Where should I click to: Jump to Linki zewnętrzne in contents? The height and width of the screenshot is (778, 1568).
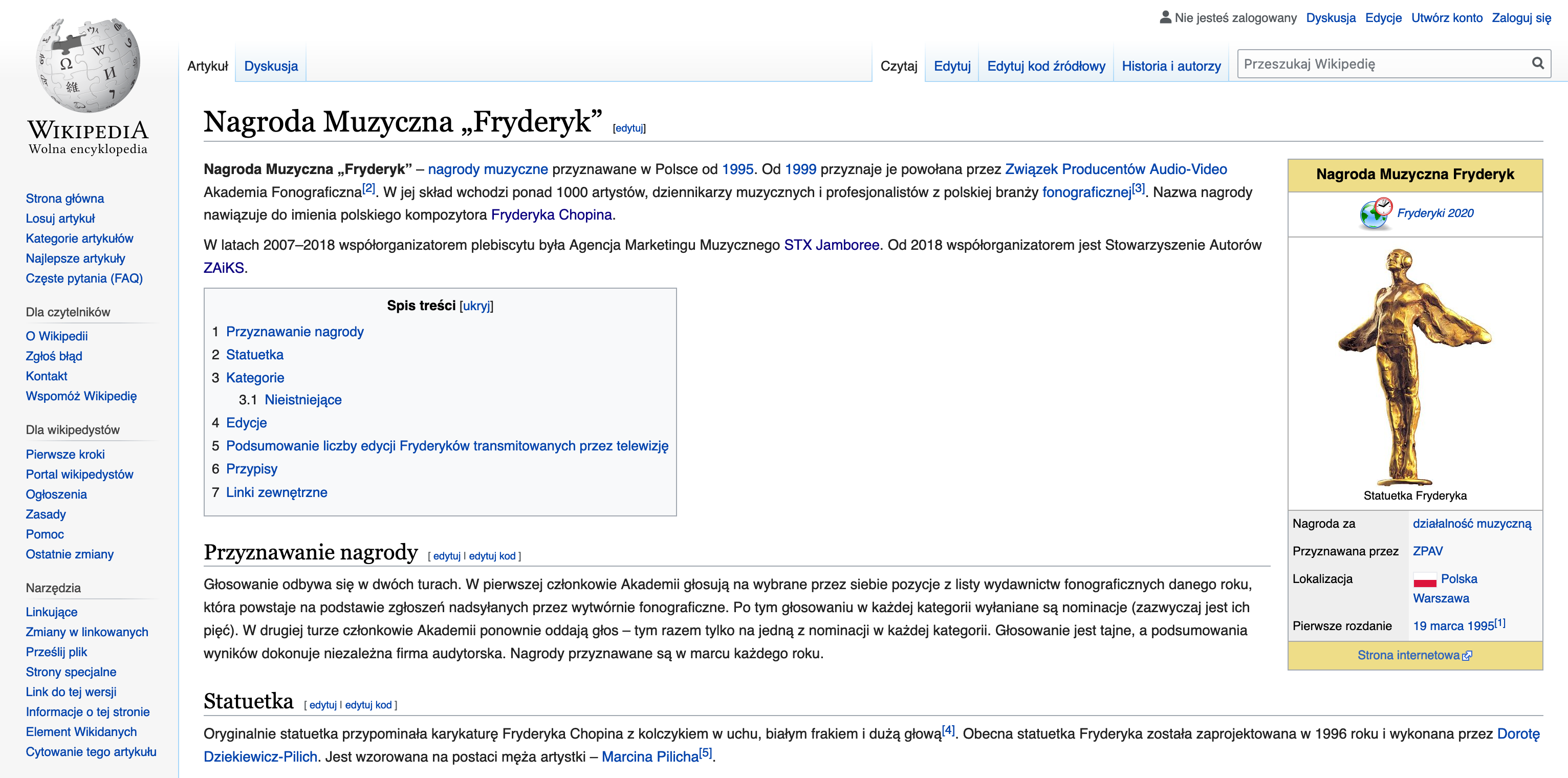click(x=276, y=492)
